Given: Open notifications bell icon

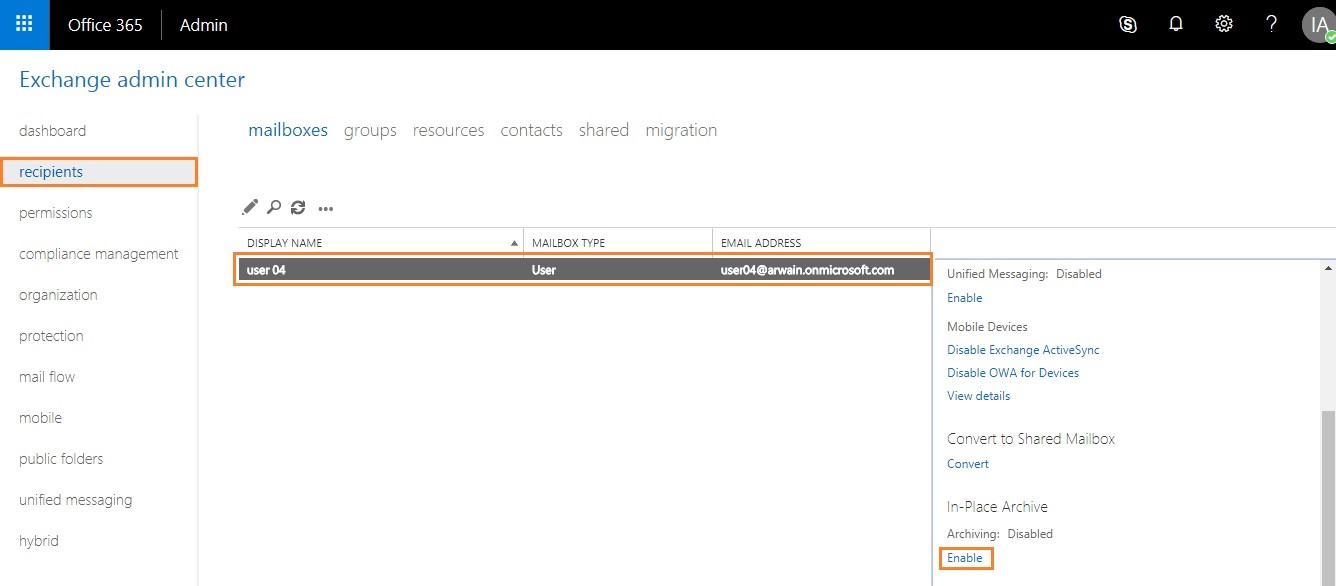Looking at the screenshot, I should click(1176, 24).
